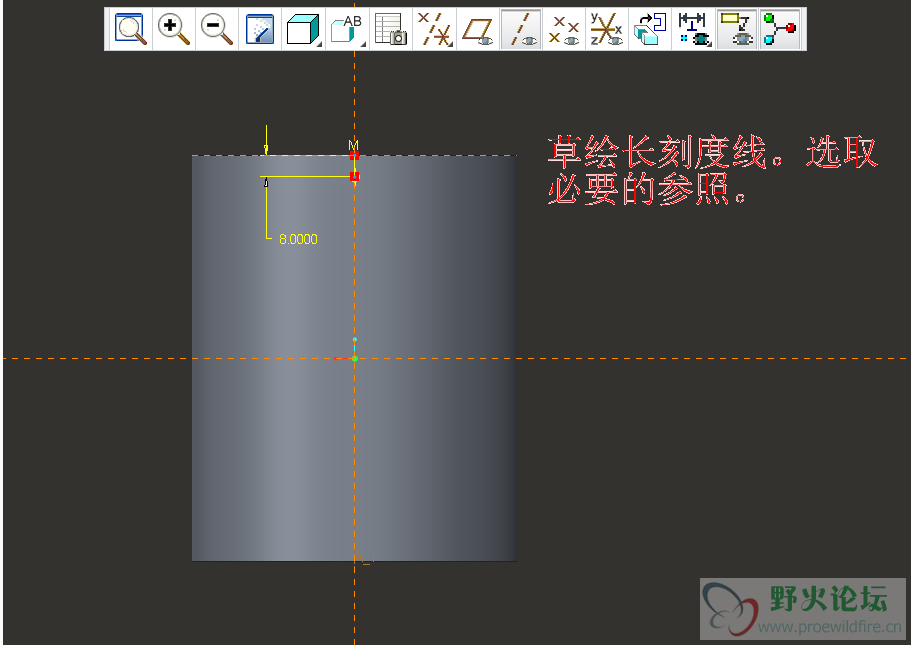Select the lower red endpoint of sketched line
Viewport: 911px width, 645px height.
pos(355,176)
